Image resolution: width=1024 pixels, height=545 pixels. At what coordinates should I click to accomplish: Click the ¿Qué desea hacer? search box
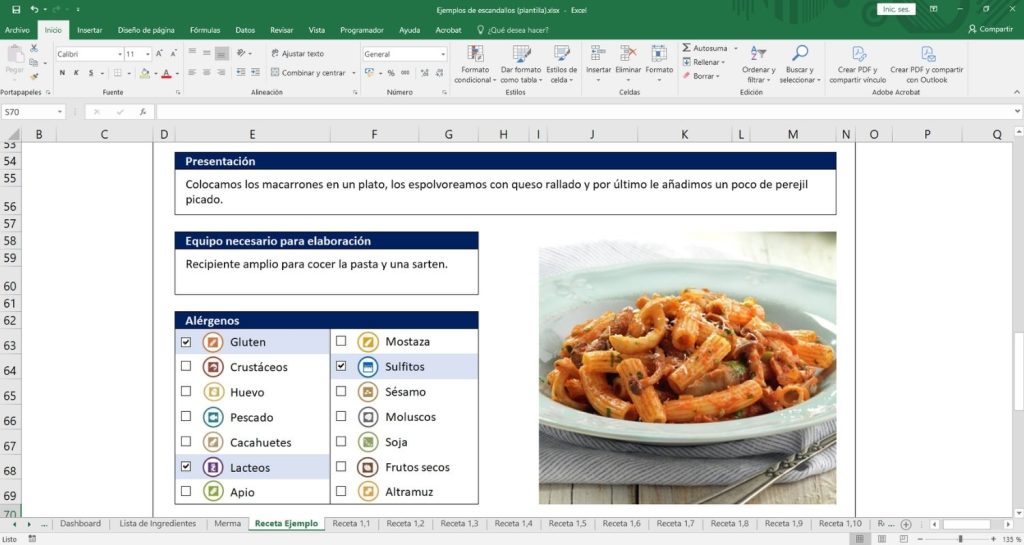(x=513, y=30)
